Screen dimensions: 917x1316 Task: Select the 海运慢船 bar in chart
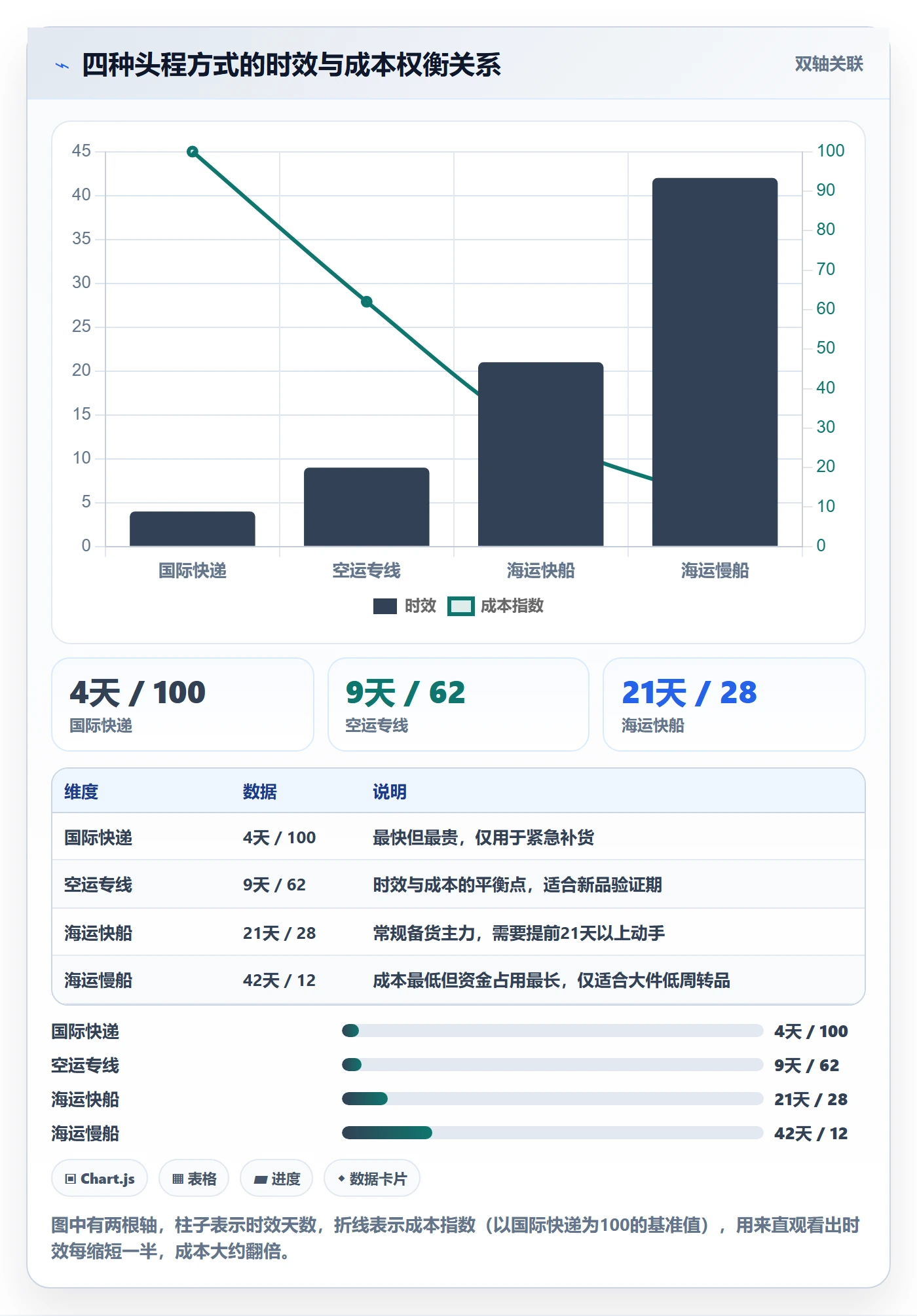point(715,362)
